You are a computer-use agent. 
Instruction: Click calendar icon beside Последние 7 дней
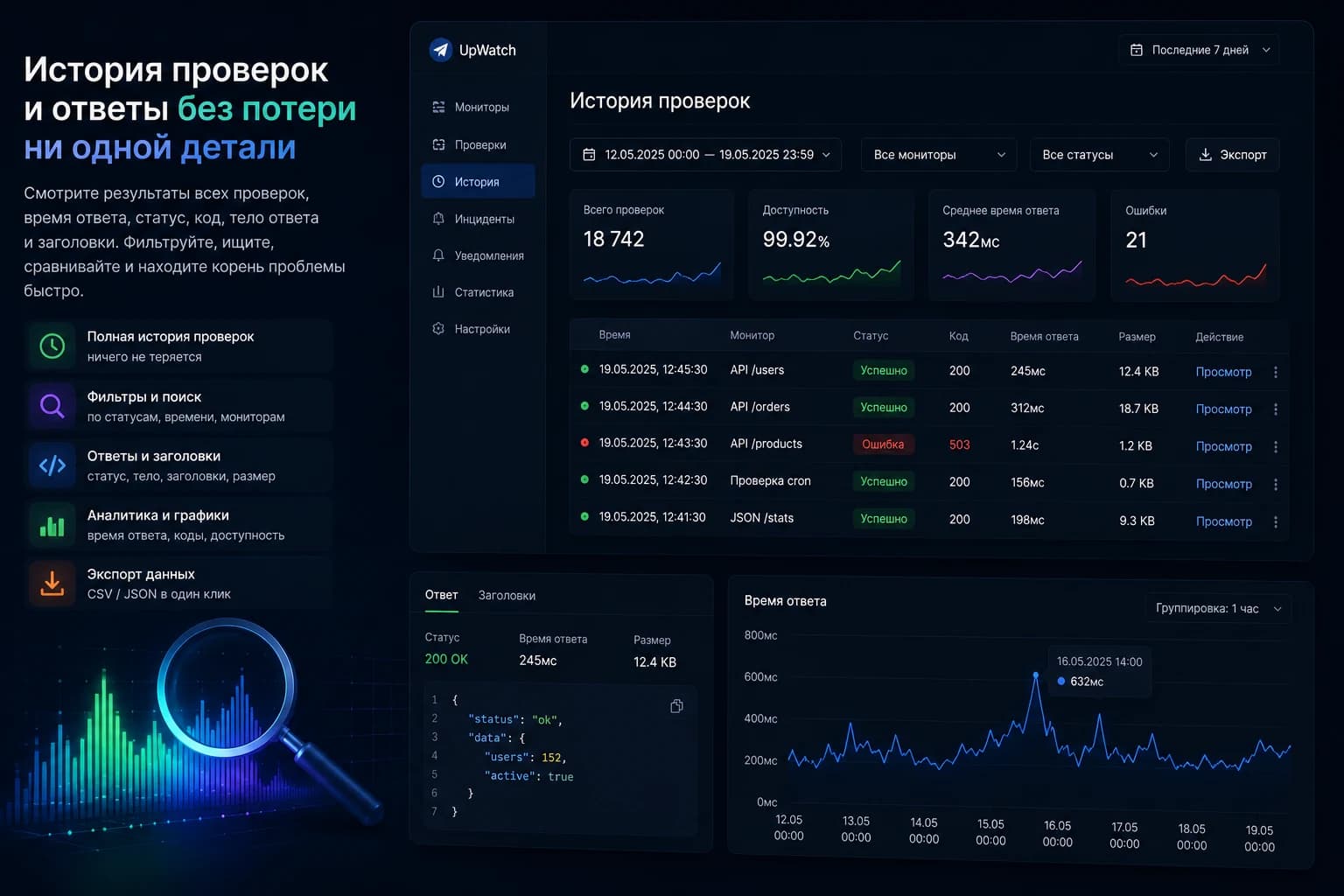1137,50
